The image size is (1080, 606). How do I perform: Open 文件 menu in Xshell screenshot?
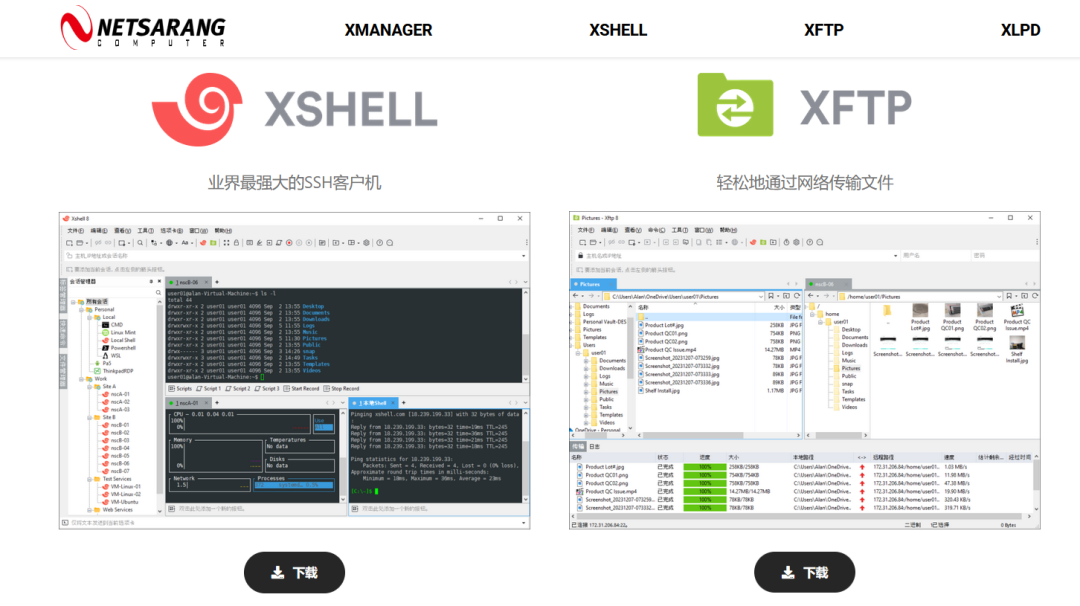pos(75,231)
